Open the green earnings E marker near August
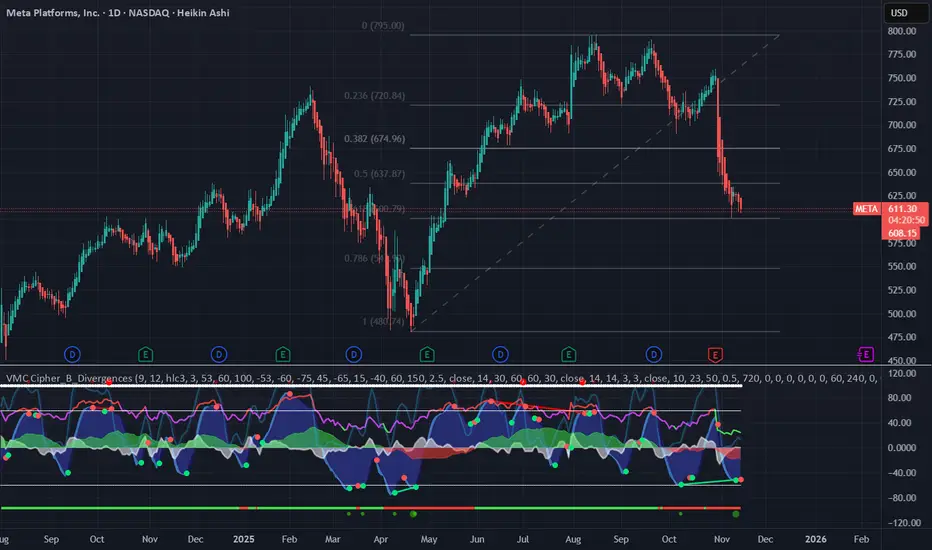The image size is (932, 550). tap(568, 355)
